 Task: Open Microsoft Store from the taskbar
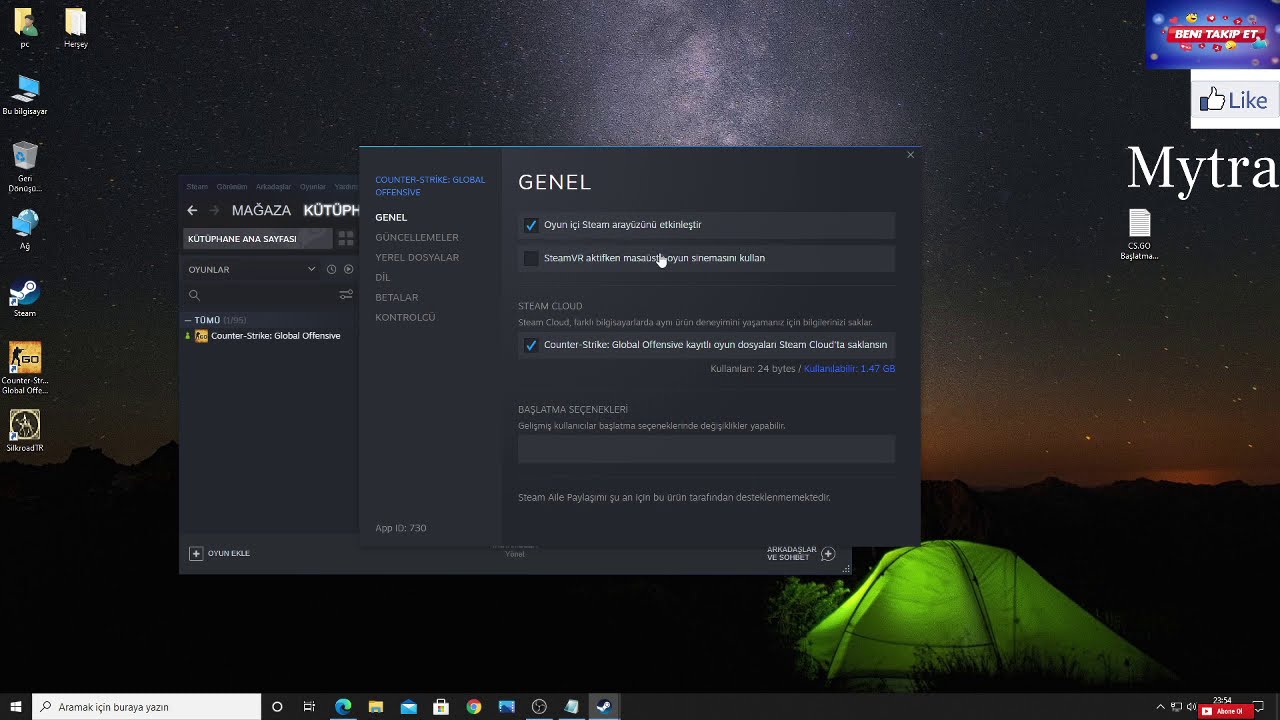(x=441, y=707)
